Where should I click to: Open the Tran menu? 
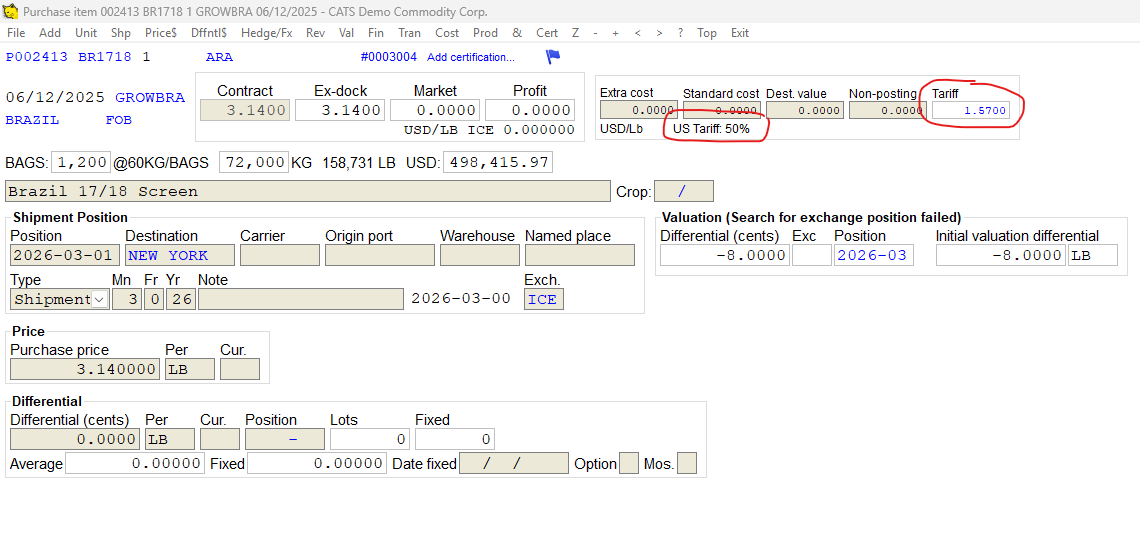409,33
